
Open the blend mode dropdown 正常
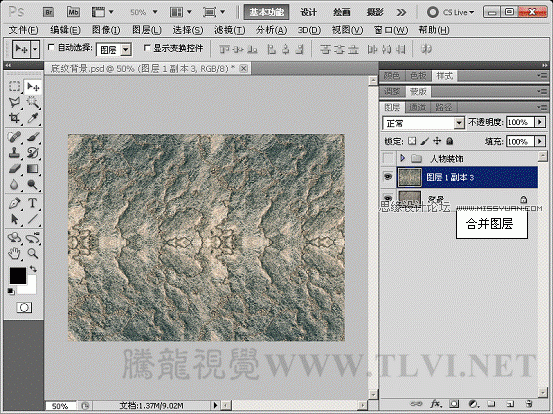(423, 123)
